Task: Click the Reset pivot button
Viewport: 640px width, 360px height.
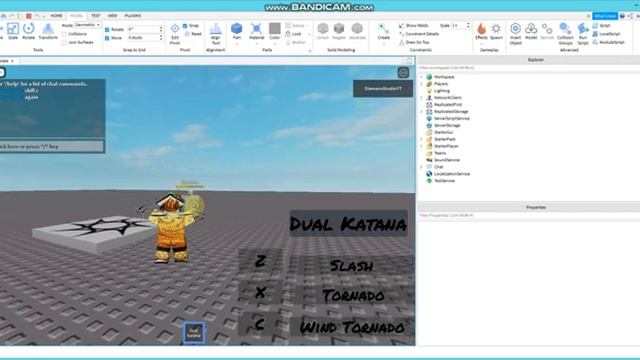Action: (193, 34)
